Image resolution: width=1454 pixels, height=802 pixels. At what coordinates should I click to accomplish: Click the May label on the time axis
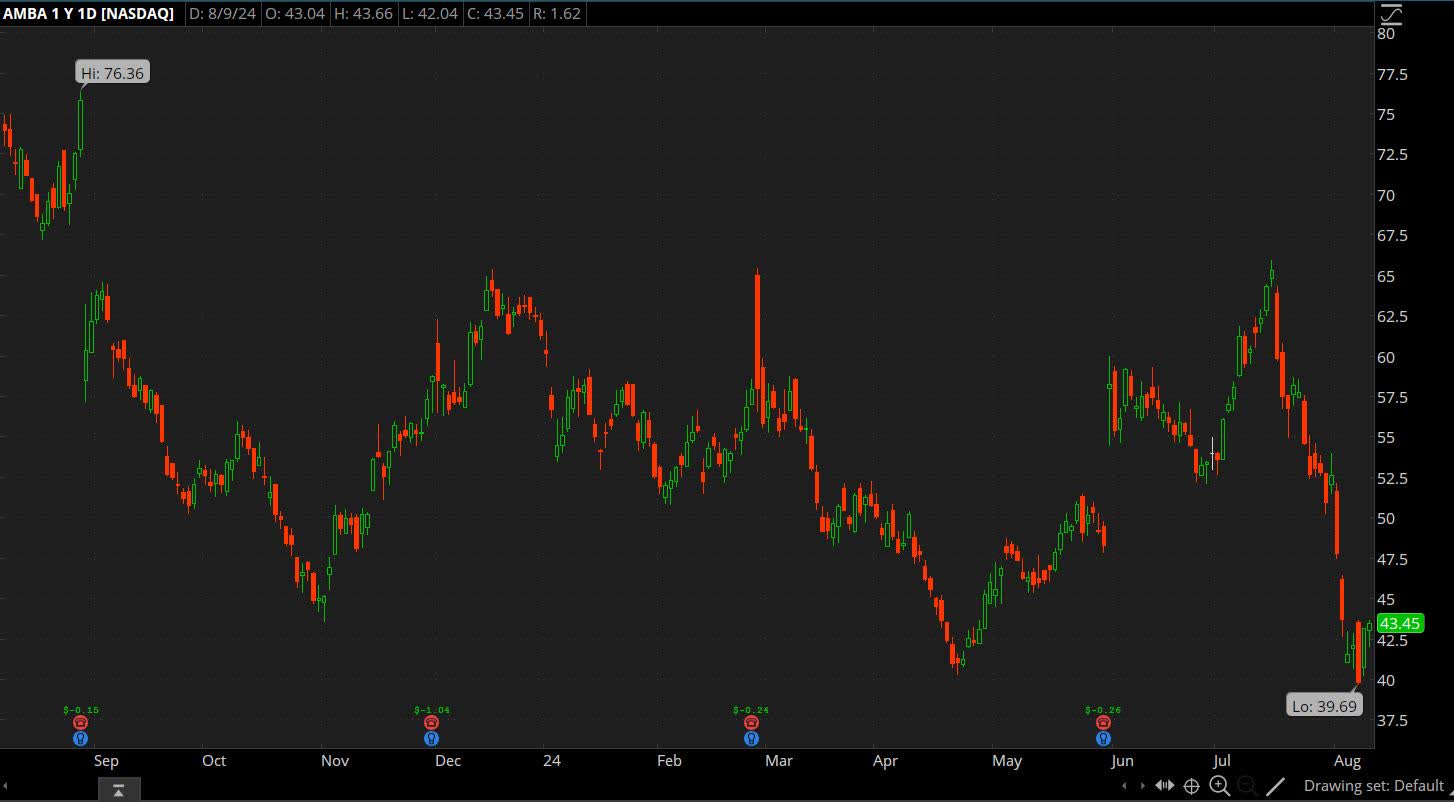(x=1007, y=761)
